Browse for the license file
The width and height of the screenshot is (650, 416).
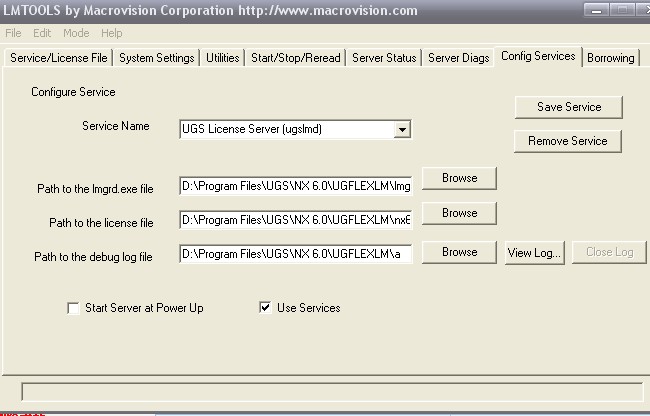[x=459, y=213]
